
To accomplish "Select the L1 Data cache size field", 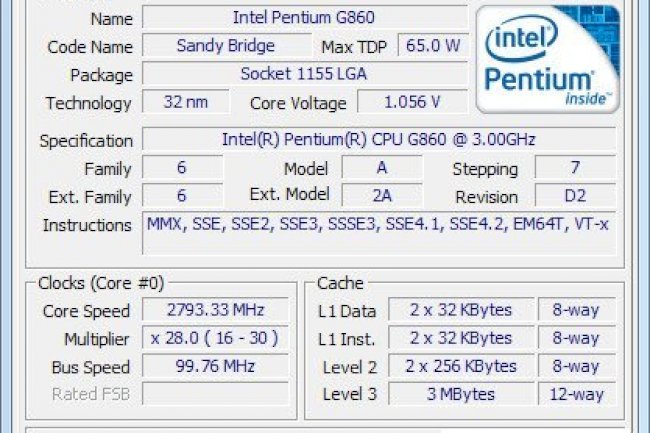I will [x=461, y=311].
